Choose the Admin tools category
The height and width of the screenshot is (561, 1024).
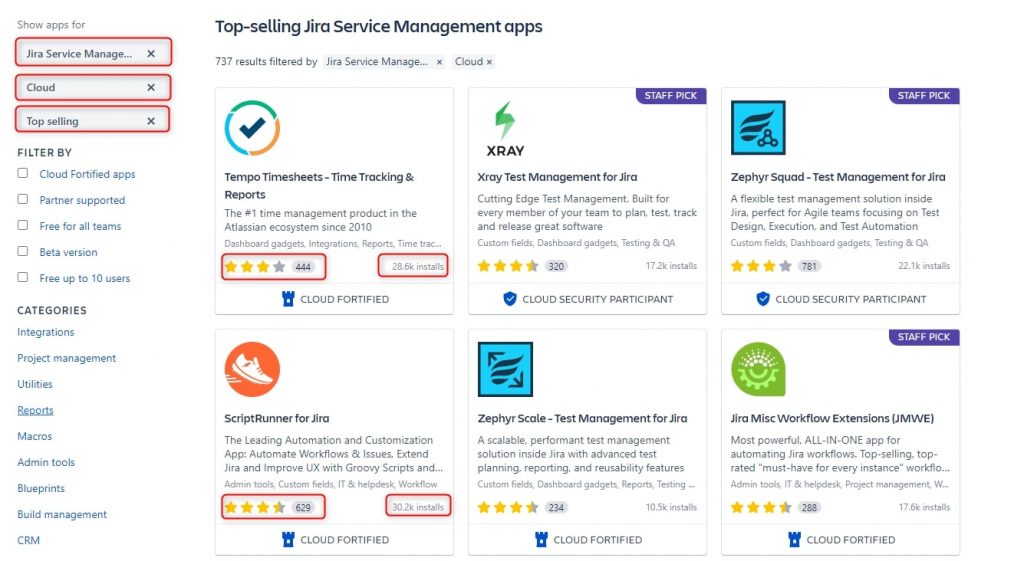coord(46,462)
